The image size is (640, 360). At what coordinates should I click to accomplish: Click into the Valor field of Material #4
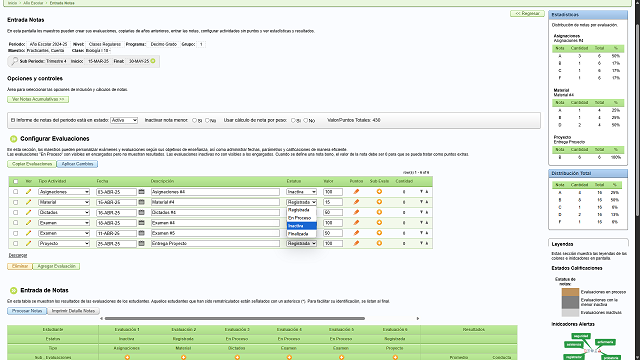click(x=333, y=202)
